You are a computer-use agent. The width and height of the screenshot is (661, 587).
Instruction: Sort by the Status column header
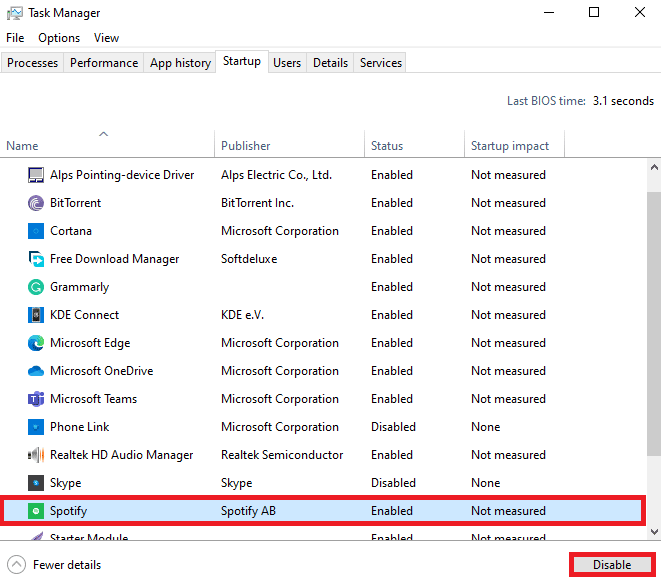point(414,143)
